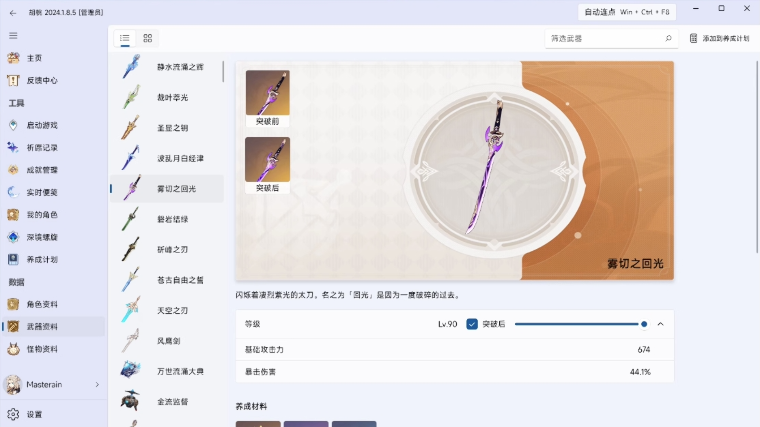
Task: Open 深境螺旋 spiral abyss page
Action: point(53,237)
